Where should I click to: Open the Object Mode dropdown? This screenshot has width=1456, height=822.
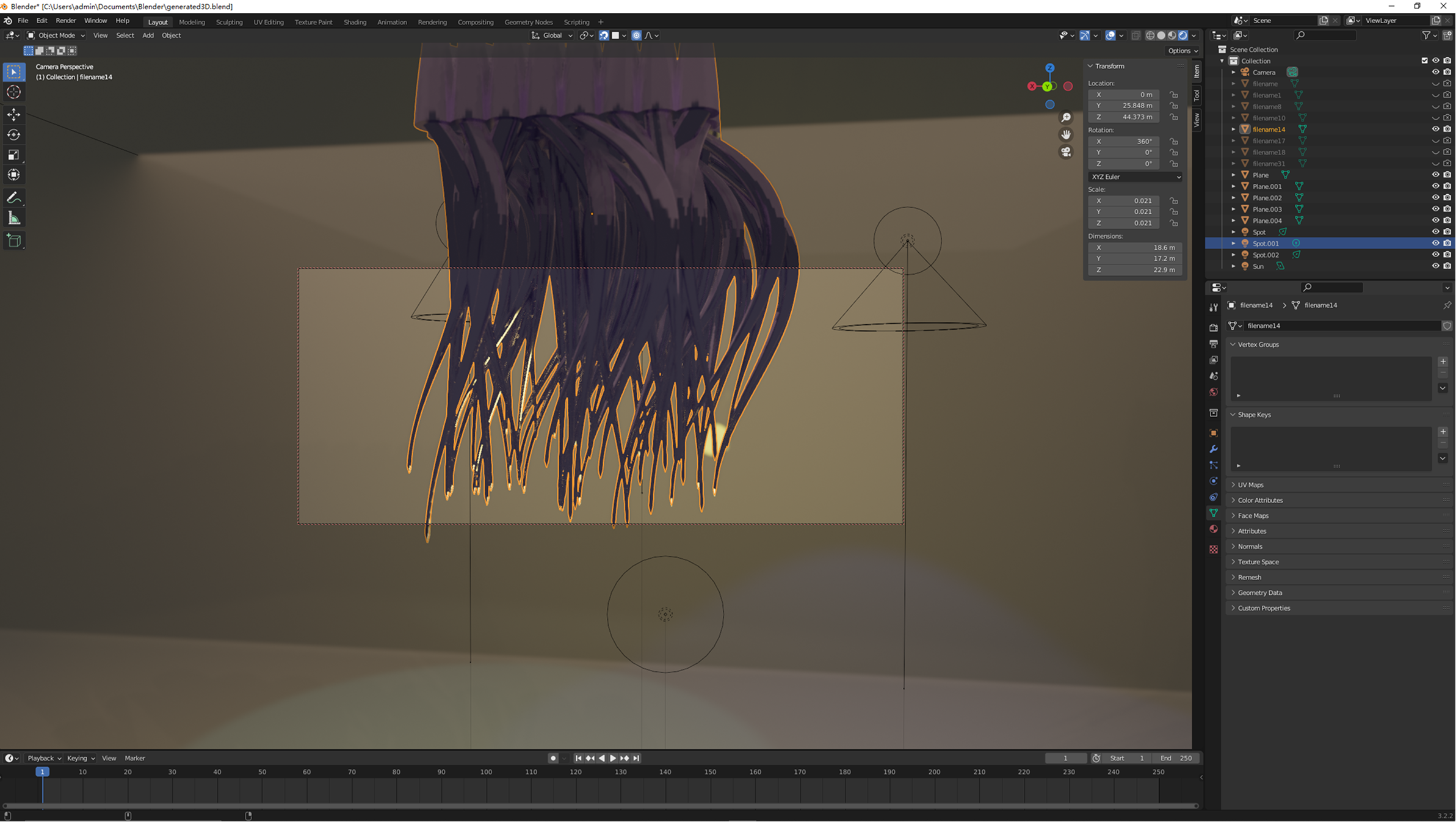[x=56, y=35]
